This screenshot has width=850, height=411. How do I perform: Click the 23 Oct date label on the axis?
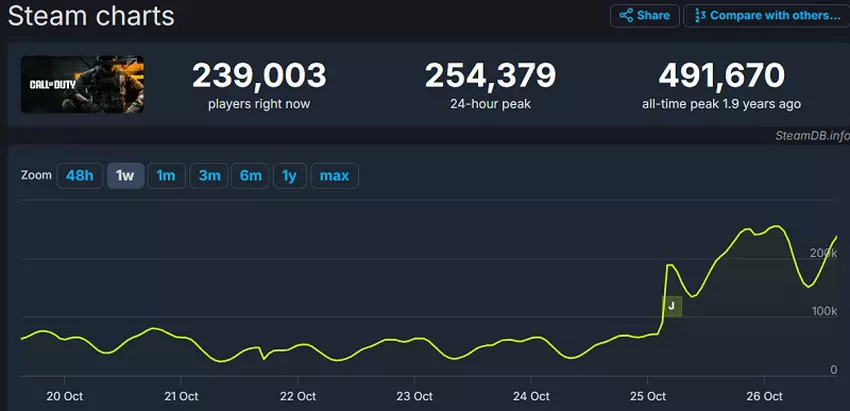[x=414, y=396]
